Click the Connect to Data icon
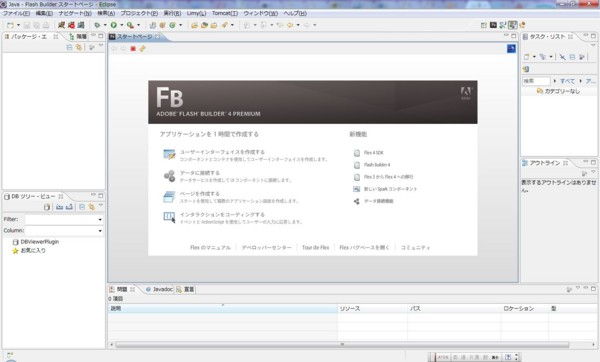 pos(169,176)
